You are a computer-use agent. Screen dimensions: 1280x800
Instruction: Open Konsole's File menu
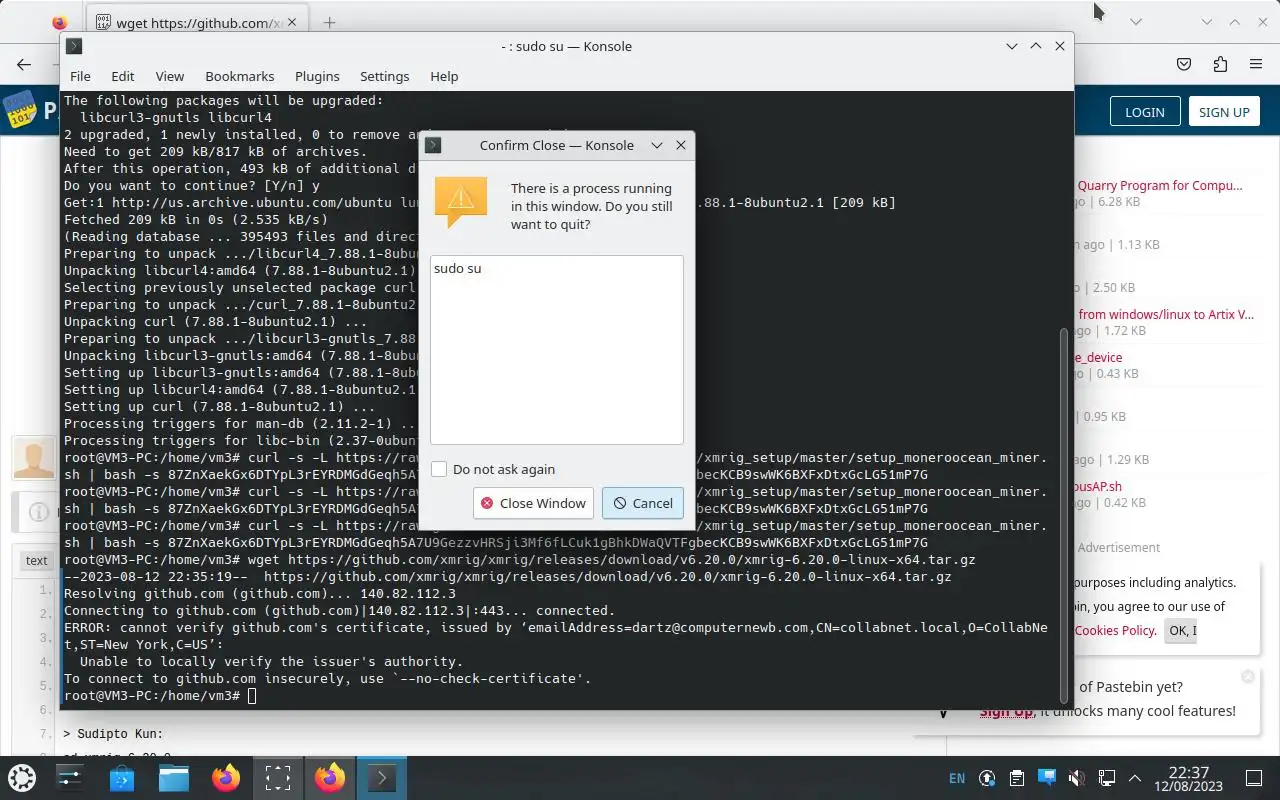pos(80,76)
